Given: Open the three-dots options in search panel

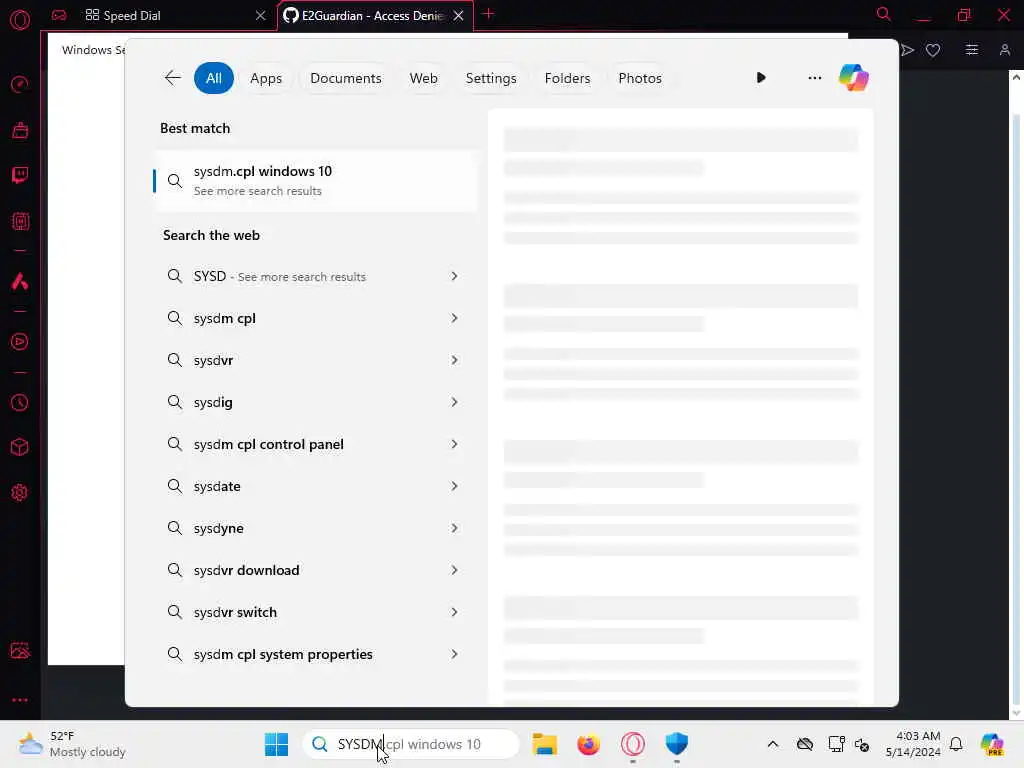Looking at the screenshot, I should (x=814, y=78).
